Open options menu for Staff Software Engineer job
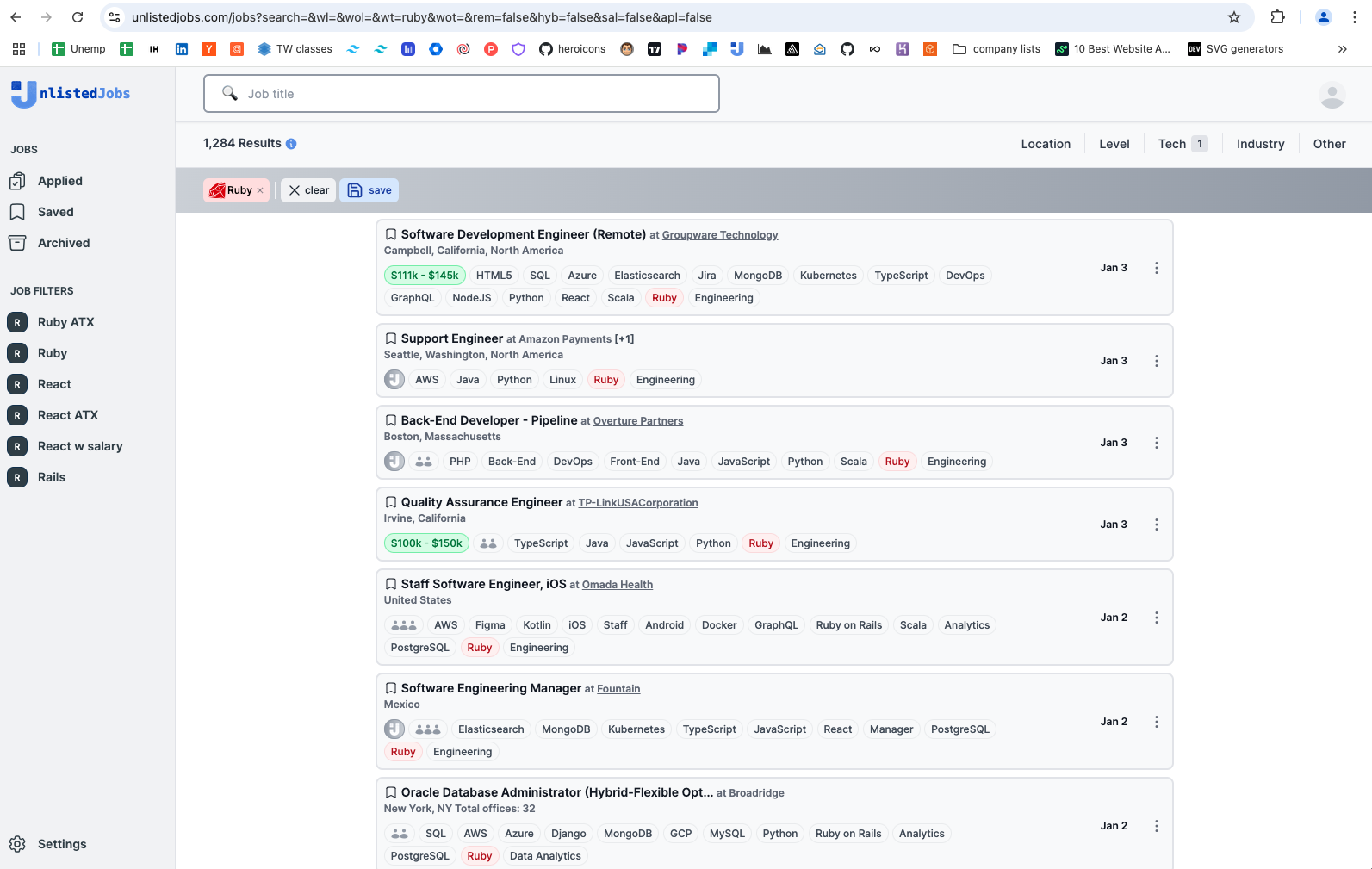1372x869 pixels. tap(1157, 618)
